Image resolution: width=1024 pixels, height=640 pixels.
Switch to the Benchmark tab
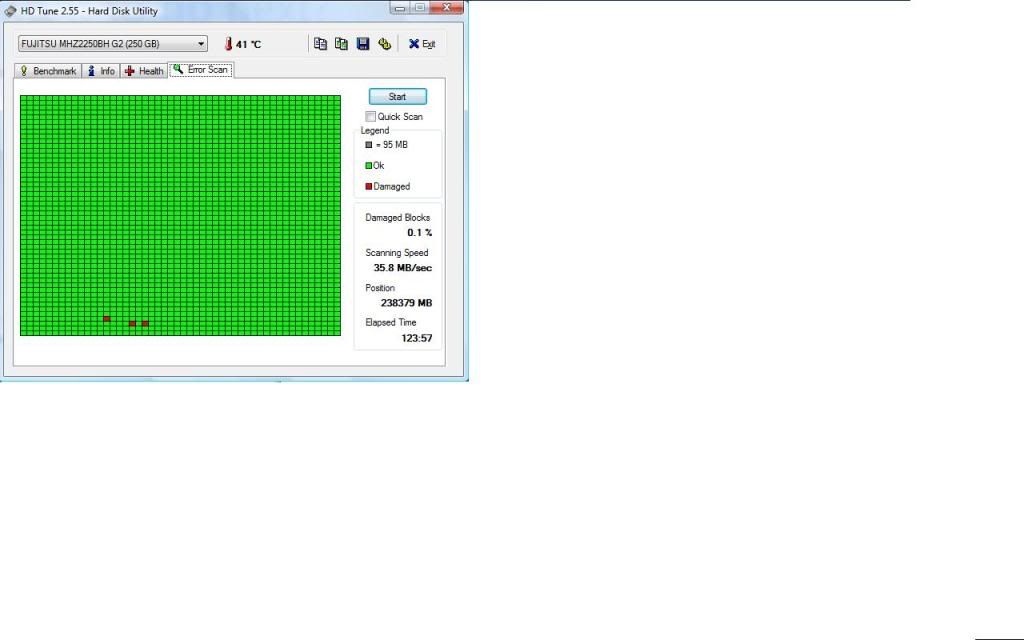click(48, 71)
